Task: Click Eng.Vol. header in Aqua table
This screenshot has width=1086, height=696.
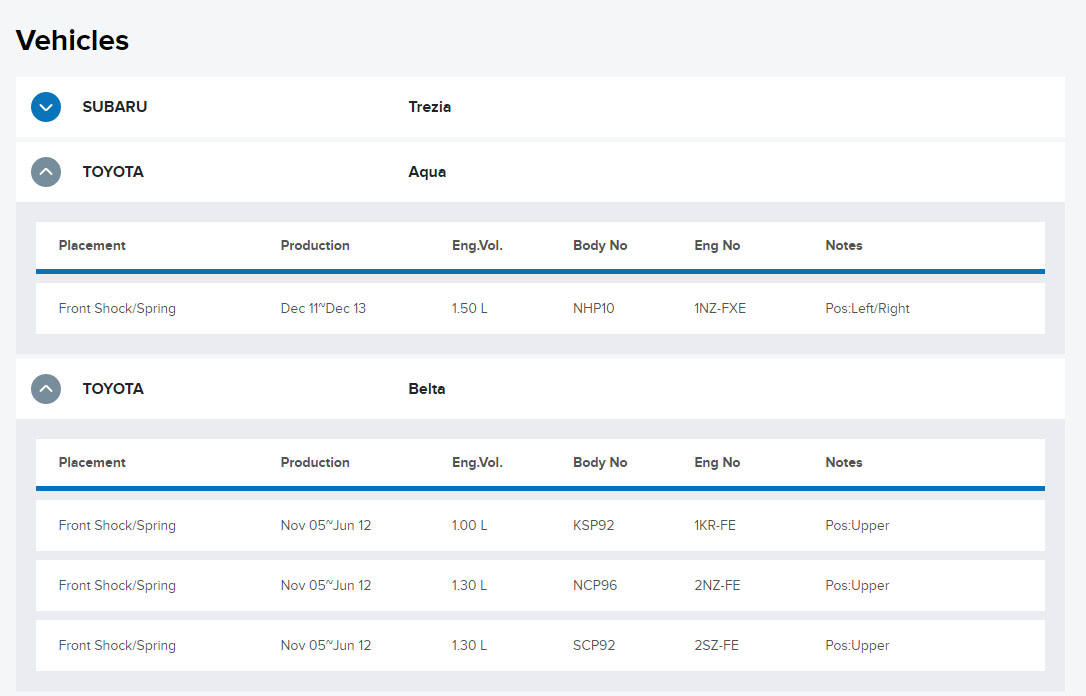Action: (x=477, y=245)
